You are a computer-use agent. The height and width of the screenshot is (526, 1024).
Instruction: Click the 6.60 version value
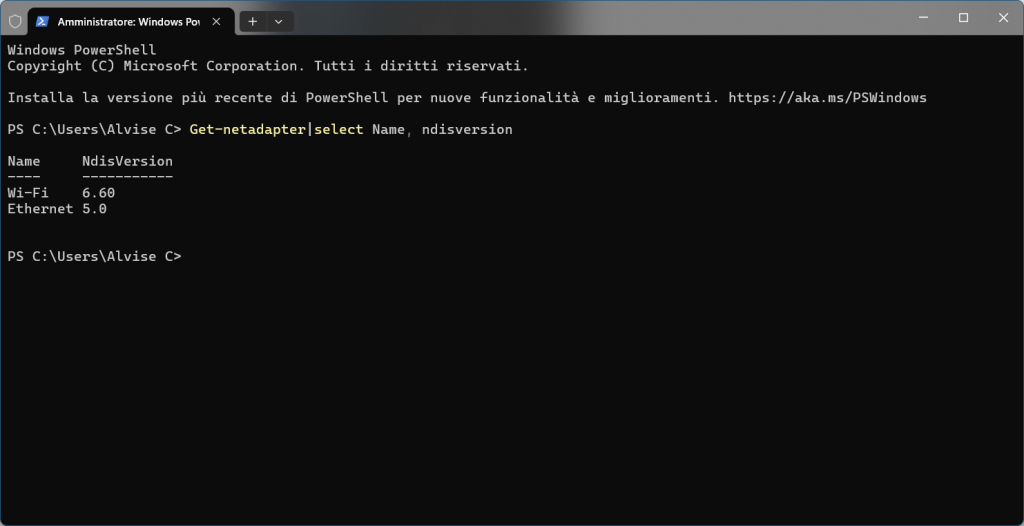98,193
